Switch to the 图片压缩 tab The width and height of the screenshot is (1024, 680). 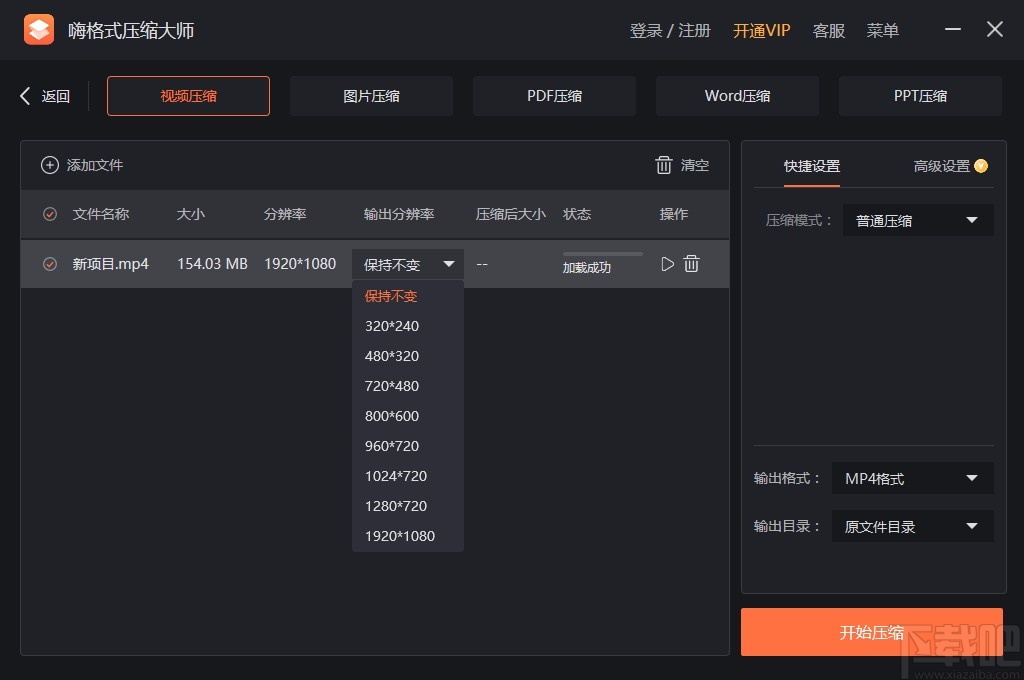[371, 95]
